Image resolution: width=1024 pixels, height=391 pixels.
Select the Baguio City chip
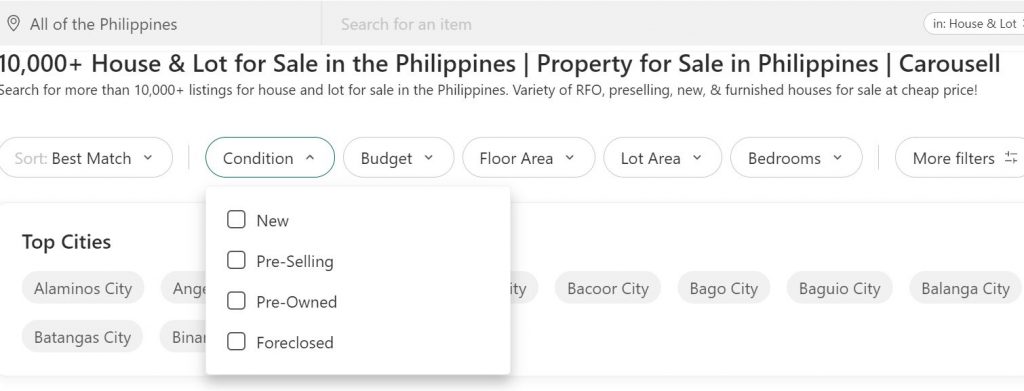839,288
